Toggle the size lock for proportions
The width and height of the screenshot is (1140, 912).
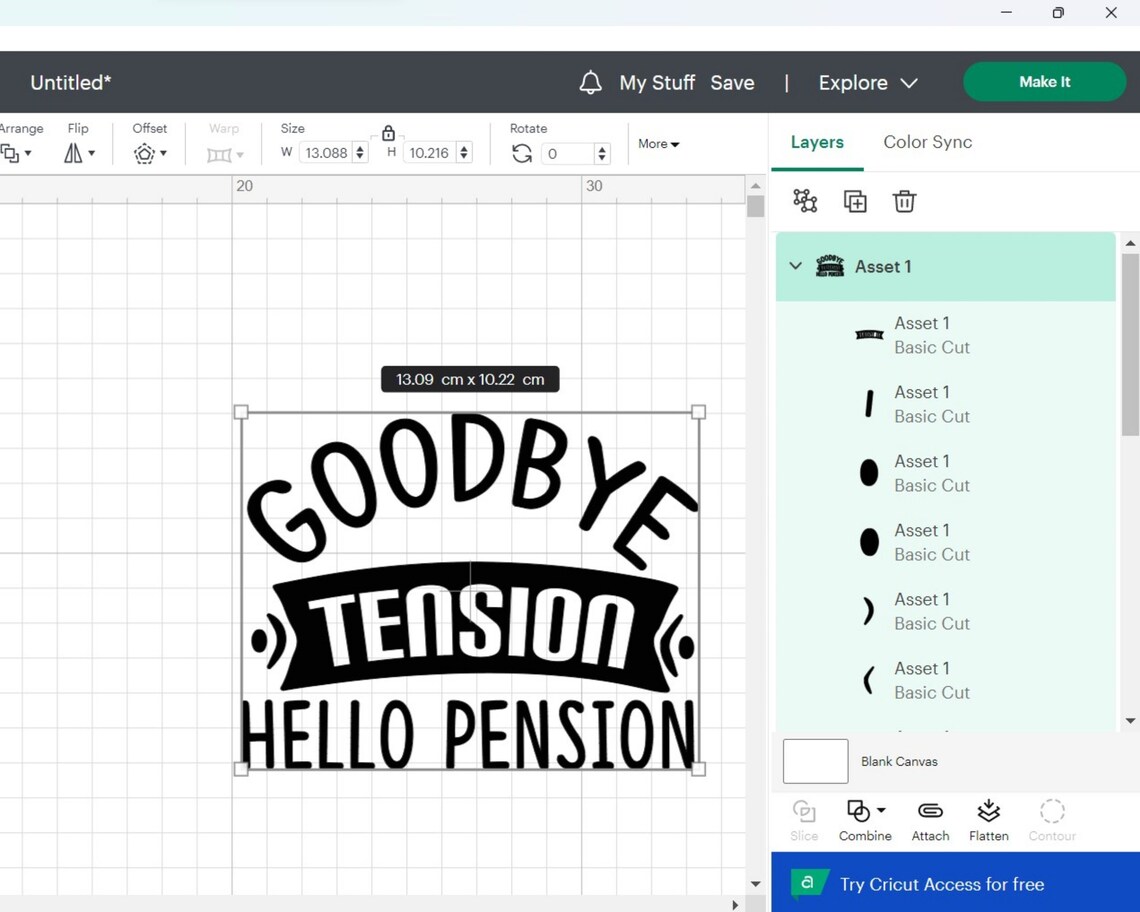[x=389, y=132]
